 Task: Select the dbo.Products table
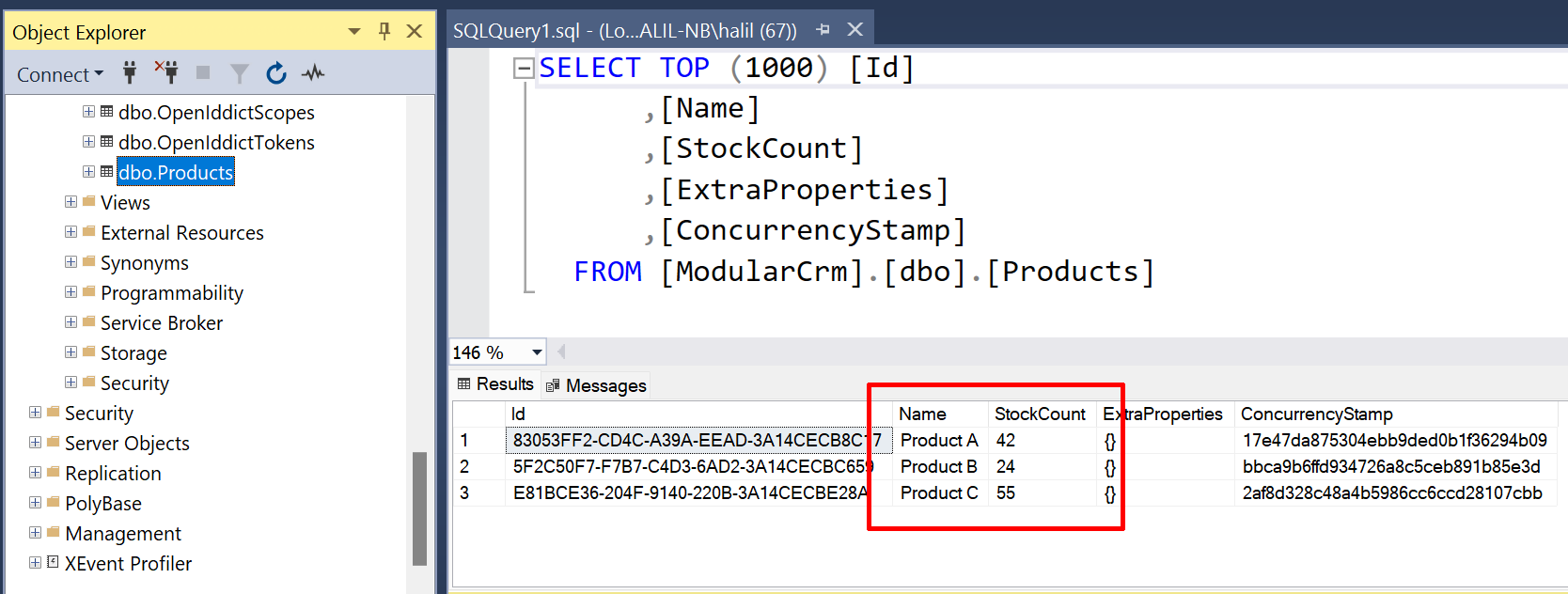click(176, 172)
